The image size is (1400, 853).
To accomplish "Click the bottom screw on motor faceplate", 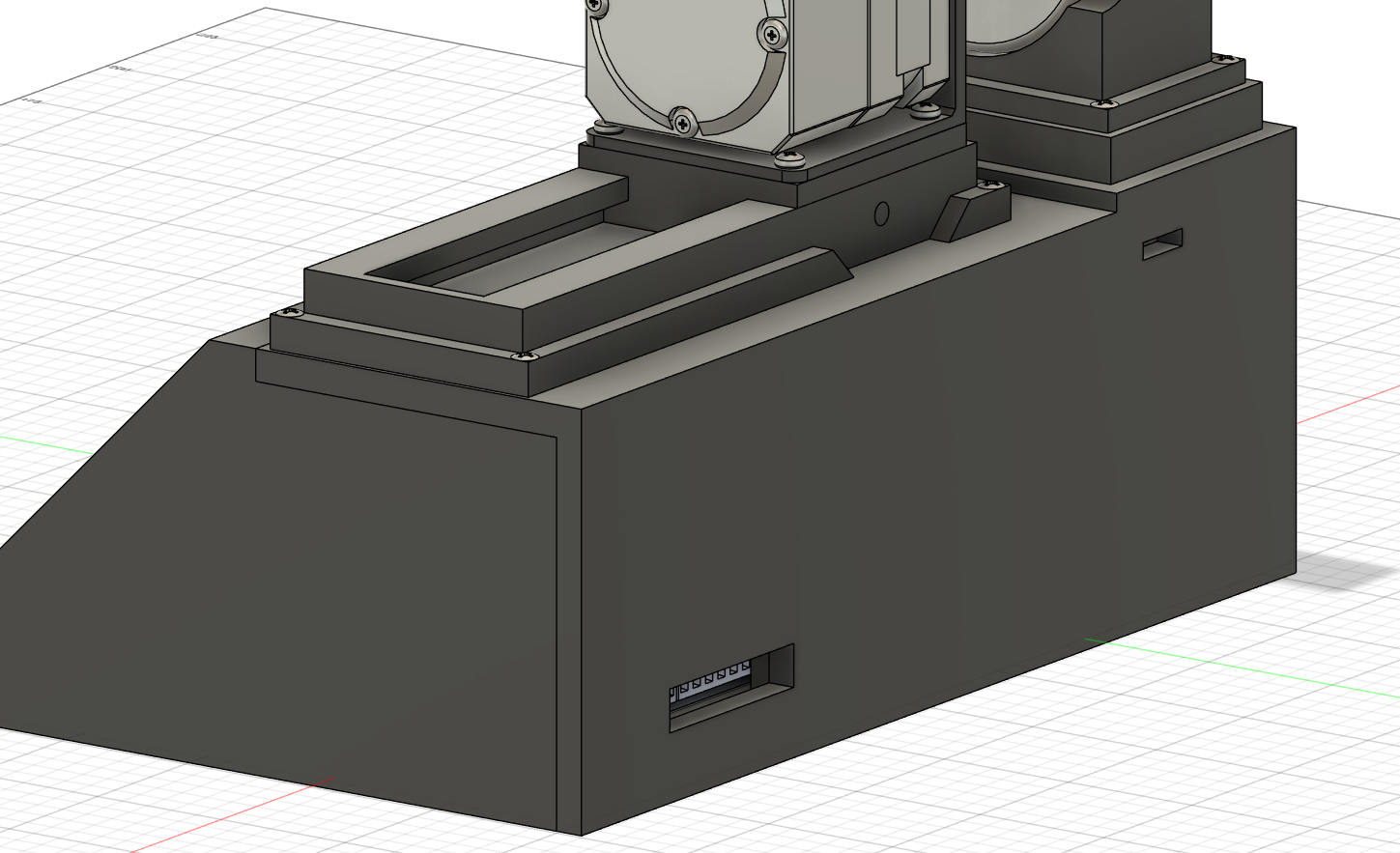I will (683, 122).
